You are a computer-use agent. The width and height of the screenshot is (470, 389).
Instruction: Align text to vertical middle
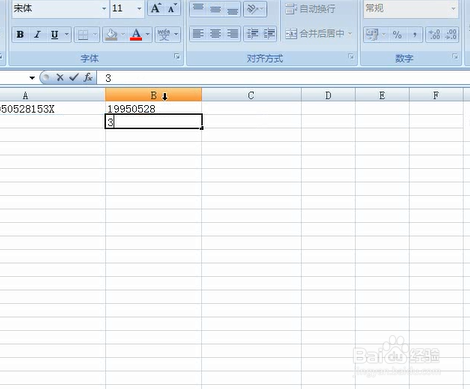215,8
